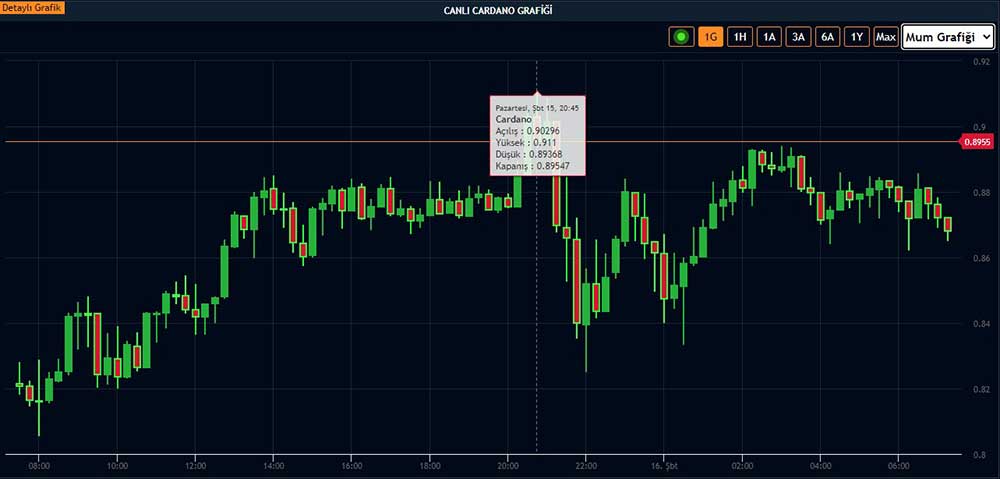The width and height of the screenshot is (1000, 479).
Task: Click the 0.84 price axis label
Action: click(x=983, y=323)
